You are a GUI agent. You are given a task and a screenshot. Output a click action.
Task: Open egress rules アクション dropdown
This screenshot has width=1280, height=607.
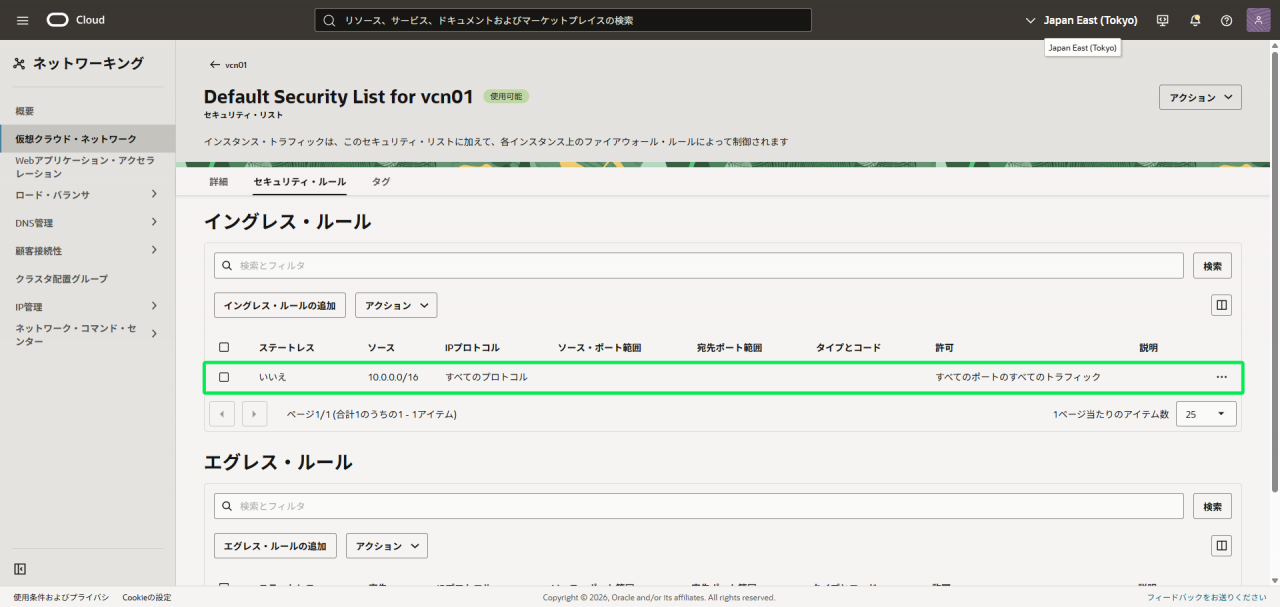pos(387,546)
